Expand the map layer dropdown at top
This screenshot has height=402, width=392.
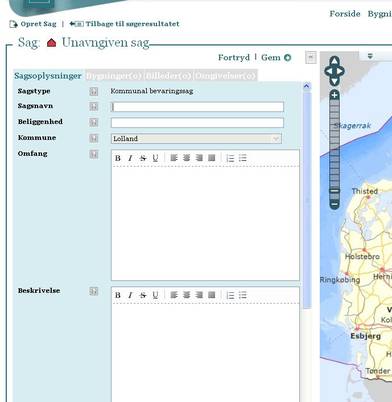pos(370,56)
